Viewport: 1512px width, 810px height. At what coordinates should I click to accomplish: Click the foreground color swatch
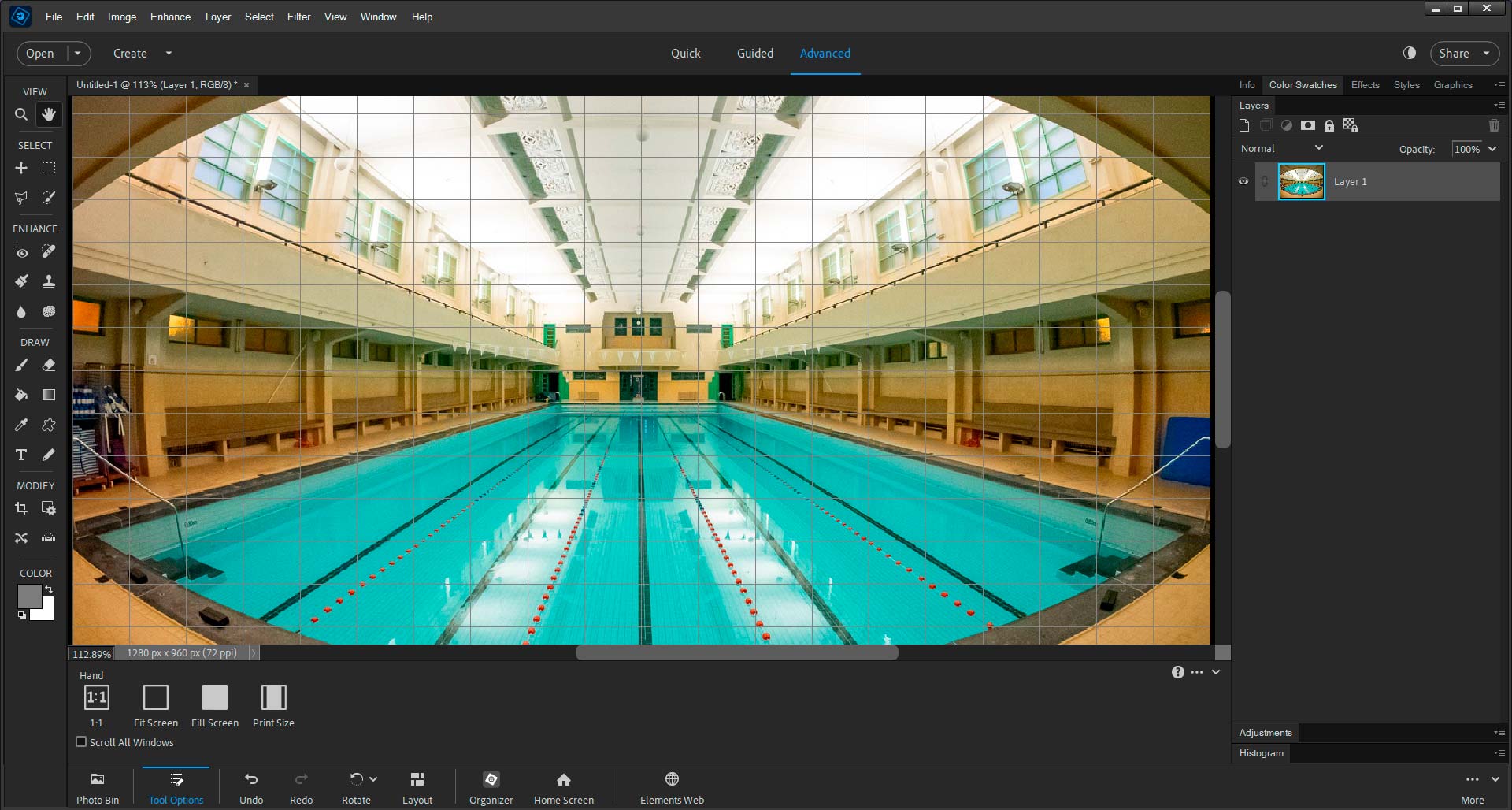28,596
